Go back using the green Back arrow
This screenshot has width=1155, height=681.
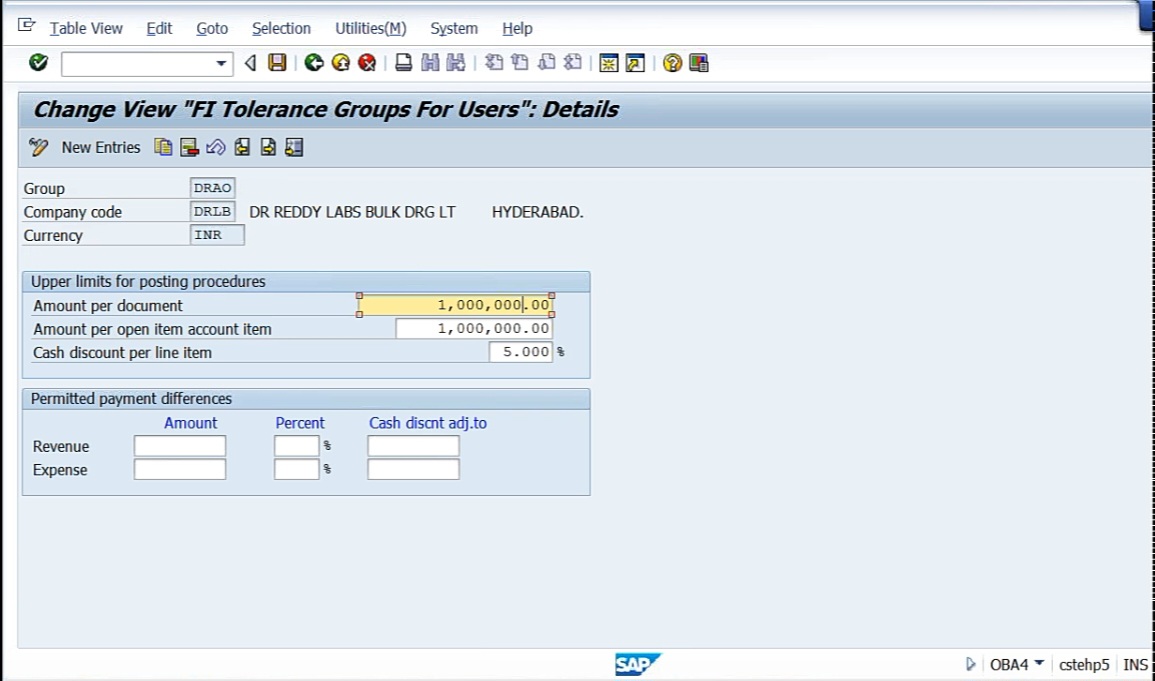click(x=314, y=63)
